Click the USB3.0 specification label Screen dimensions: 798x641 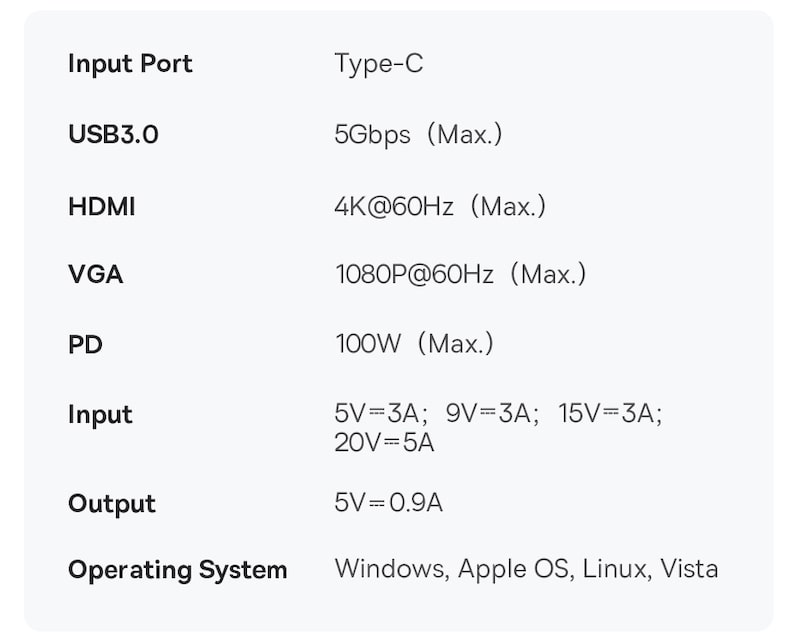[x=113, y=135]
